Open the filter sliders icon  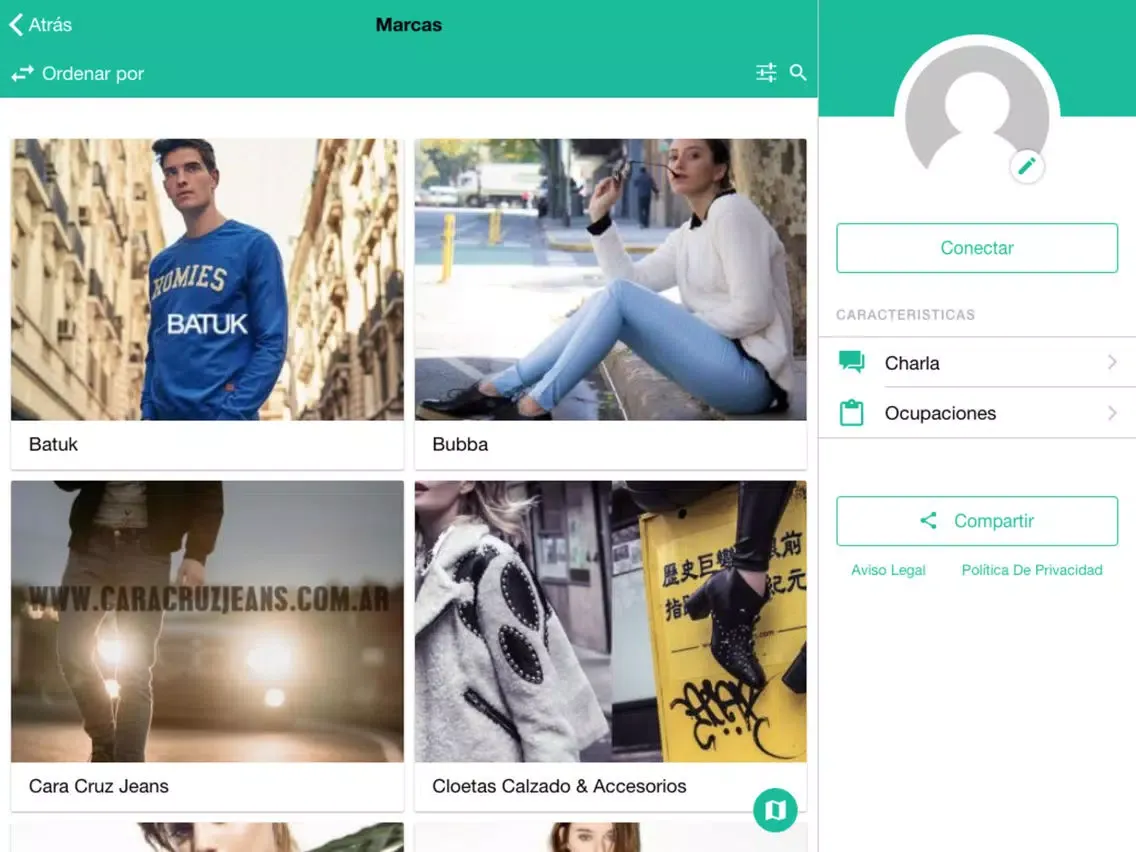point(766,72)
